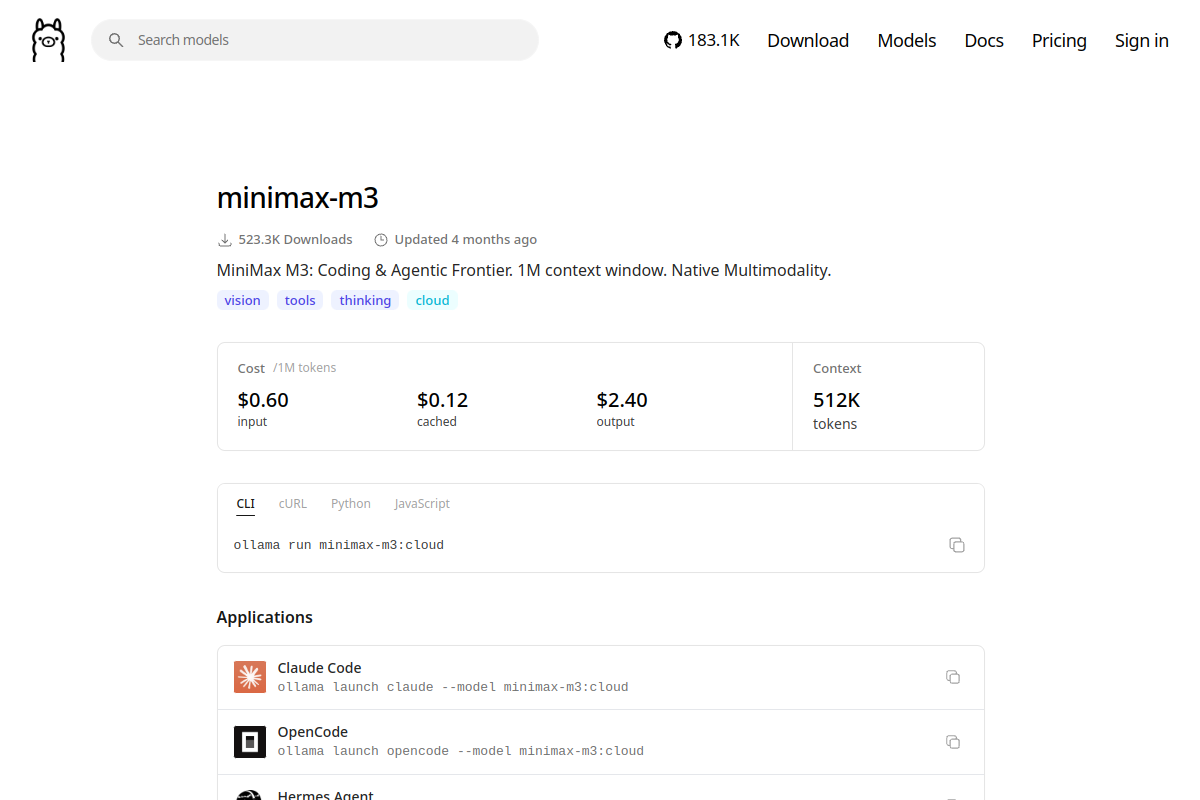Click the vision tag
The width and height of the screenshot is (1200, 800).
click(243, 300)
